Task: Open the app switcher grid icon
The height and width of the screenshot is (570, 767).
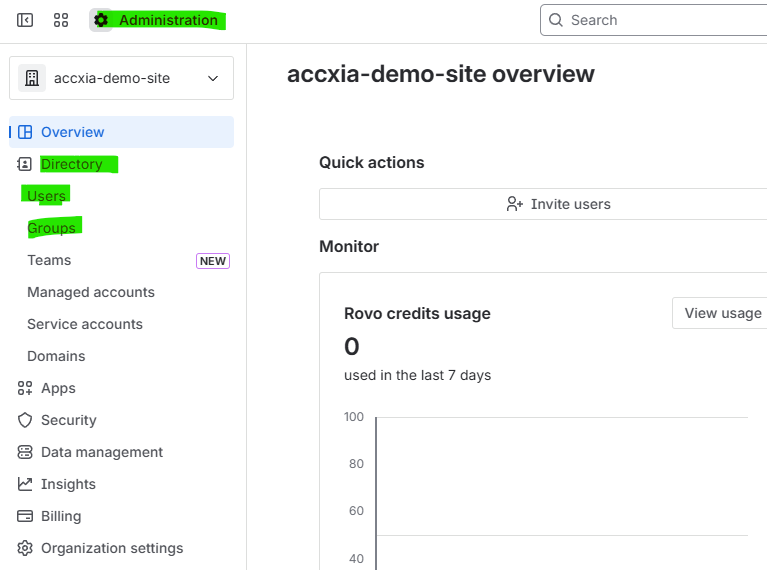Action: click(x=61, y=20)
